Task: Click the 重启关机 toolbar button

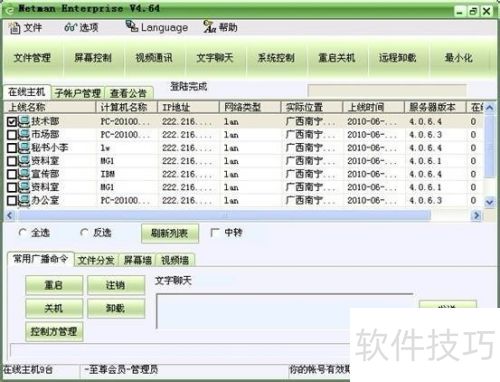Action: pos(337,58)
